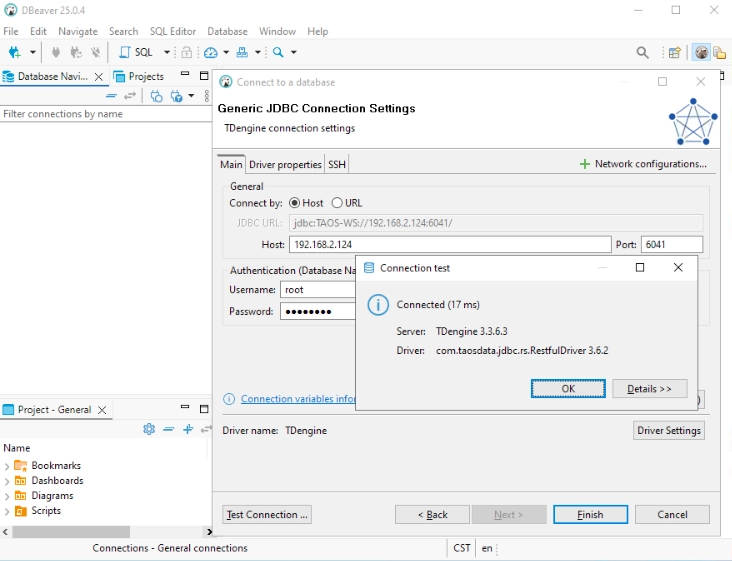Open the Edit menu
732x561 pixels.
coord(38,31)
